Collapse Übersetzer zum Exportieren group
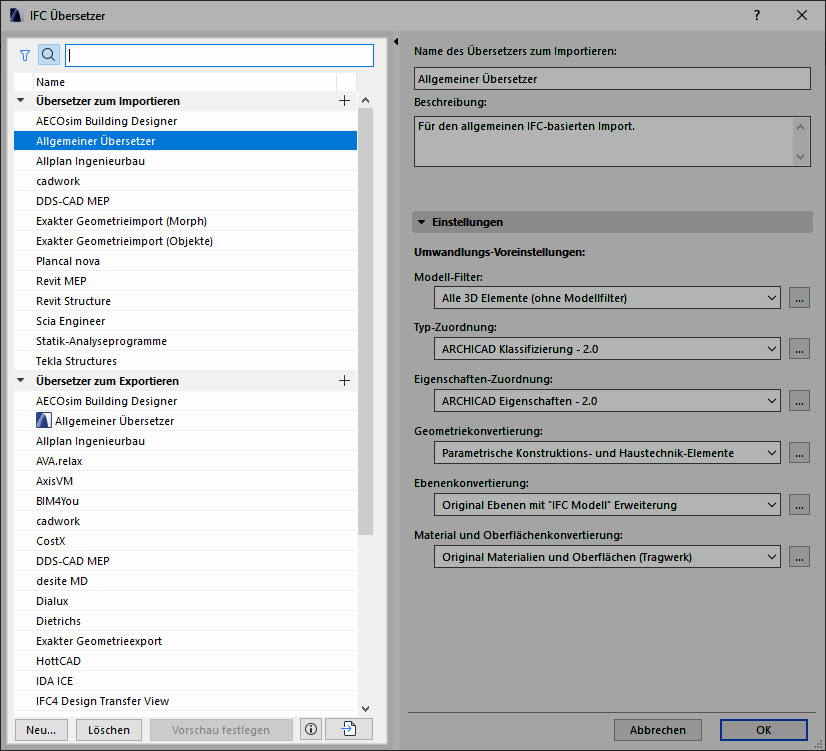 21,380
